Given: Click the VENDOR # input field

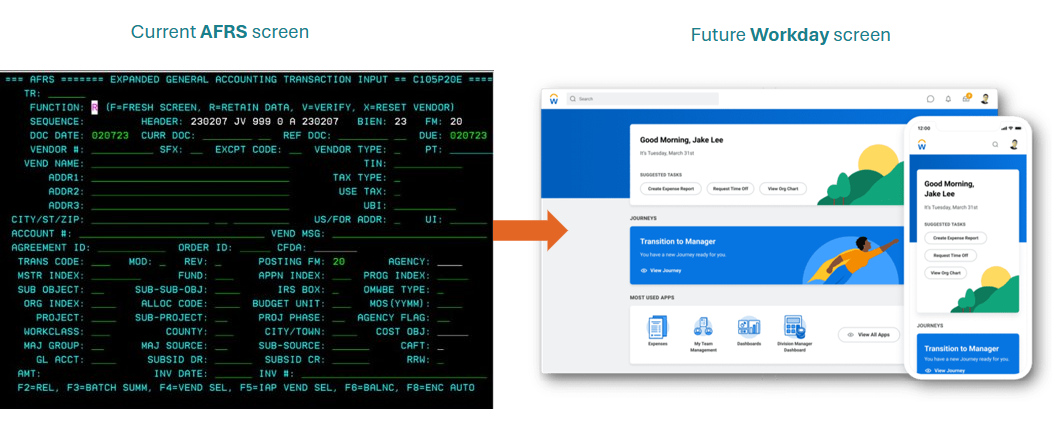Looking at the screenshot, I should [123, 150].
